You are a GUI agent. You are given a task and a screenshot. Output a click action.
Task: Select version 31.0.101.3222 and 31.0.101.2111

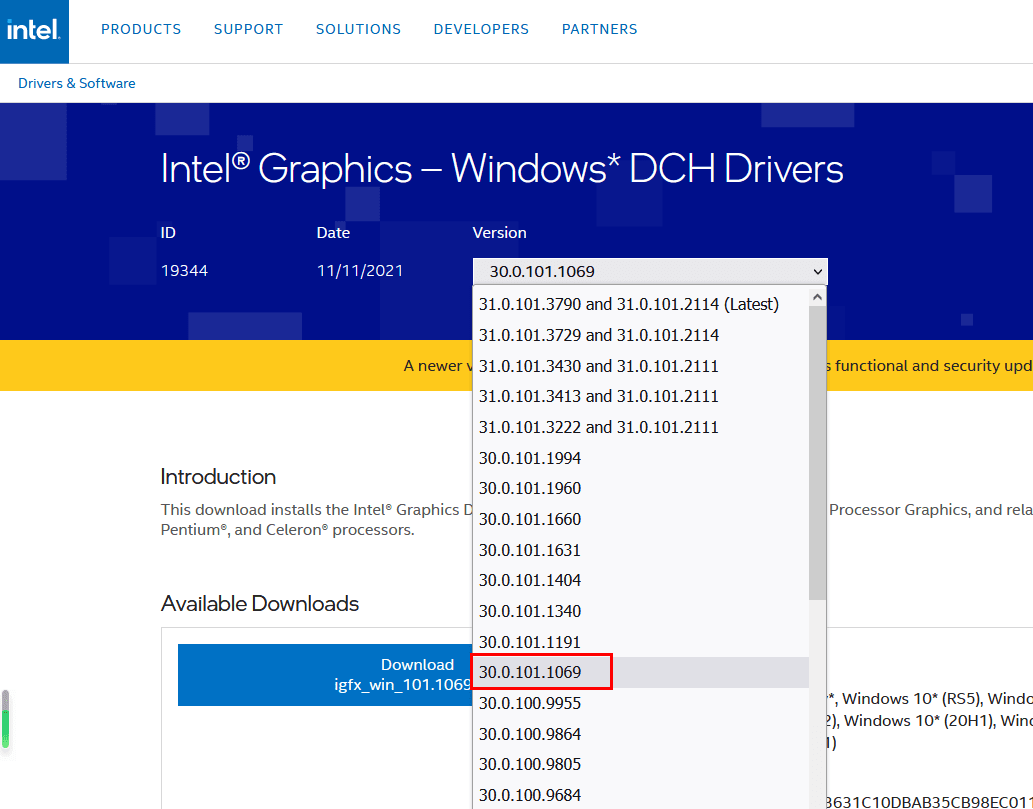click(x=598, y=426)
